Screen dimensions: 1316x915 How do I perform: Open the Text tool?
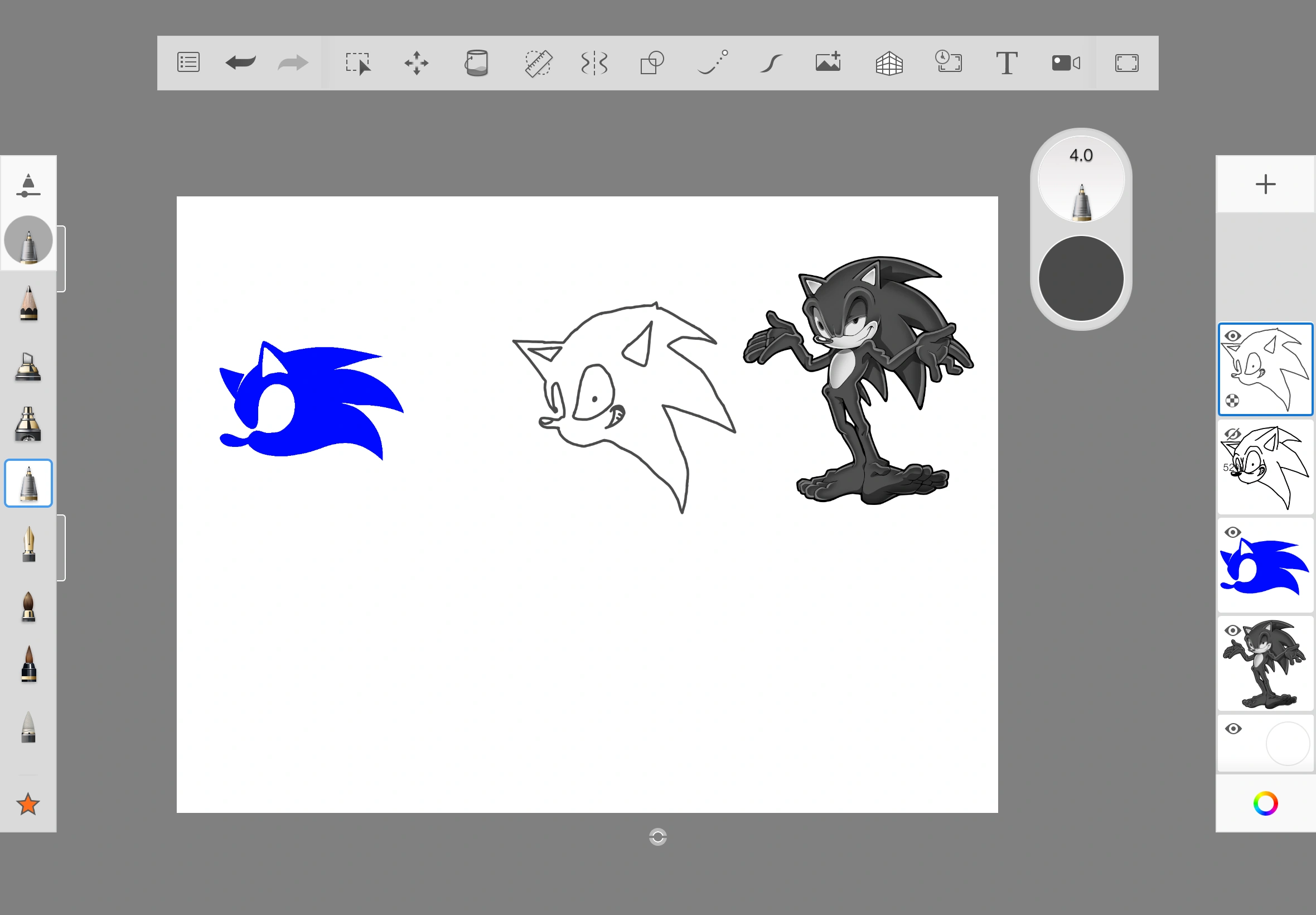click(1006, 62)
